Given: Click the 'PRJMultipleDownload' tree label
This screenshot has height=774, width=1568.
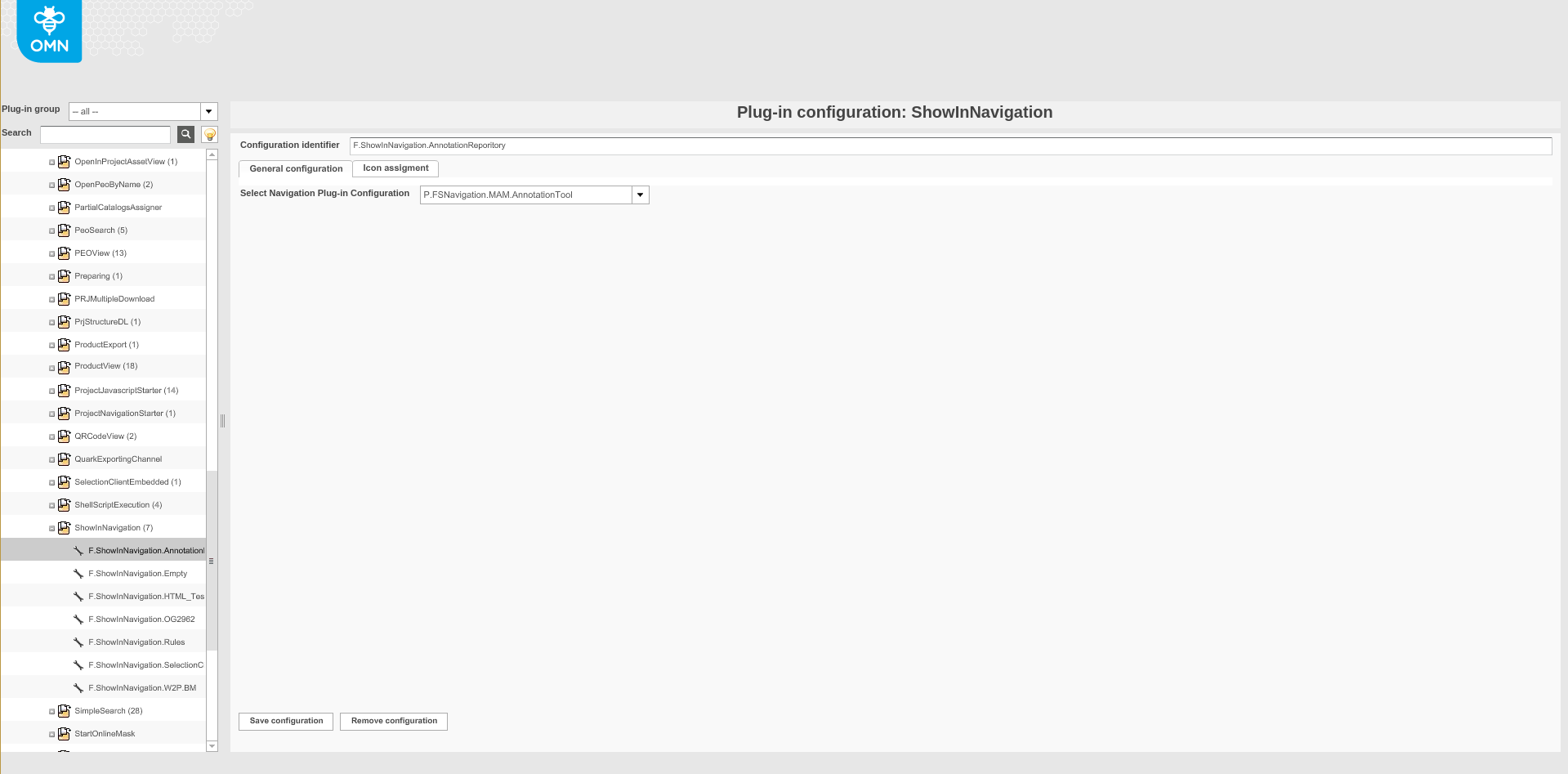Looking at the screenshot, I should tap(114, 299).
